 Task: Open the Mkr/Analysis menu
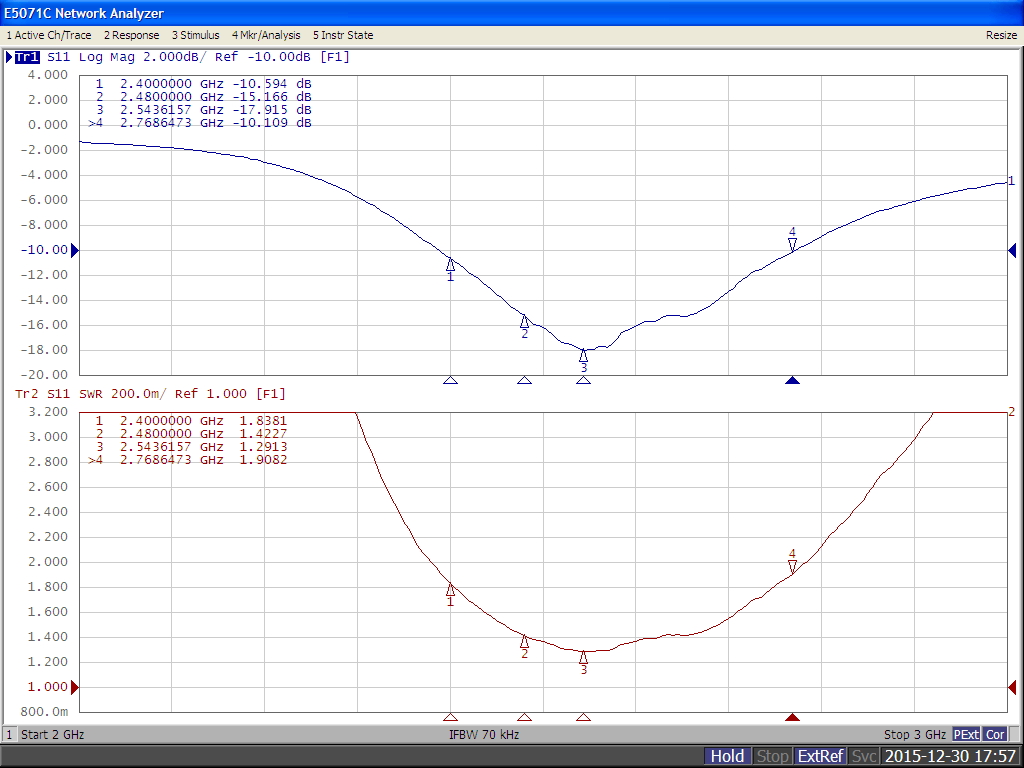tap(266, 35)
